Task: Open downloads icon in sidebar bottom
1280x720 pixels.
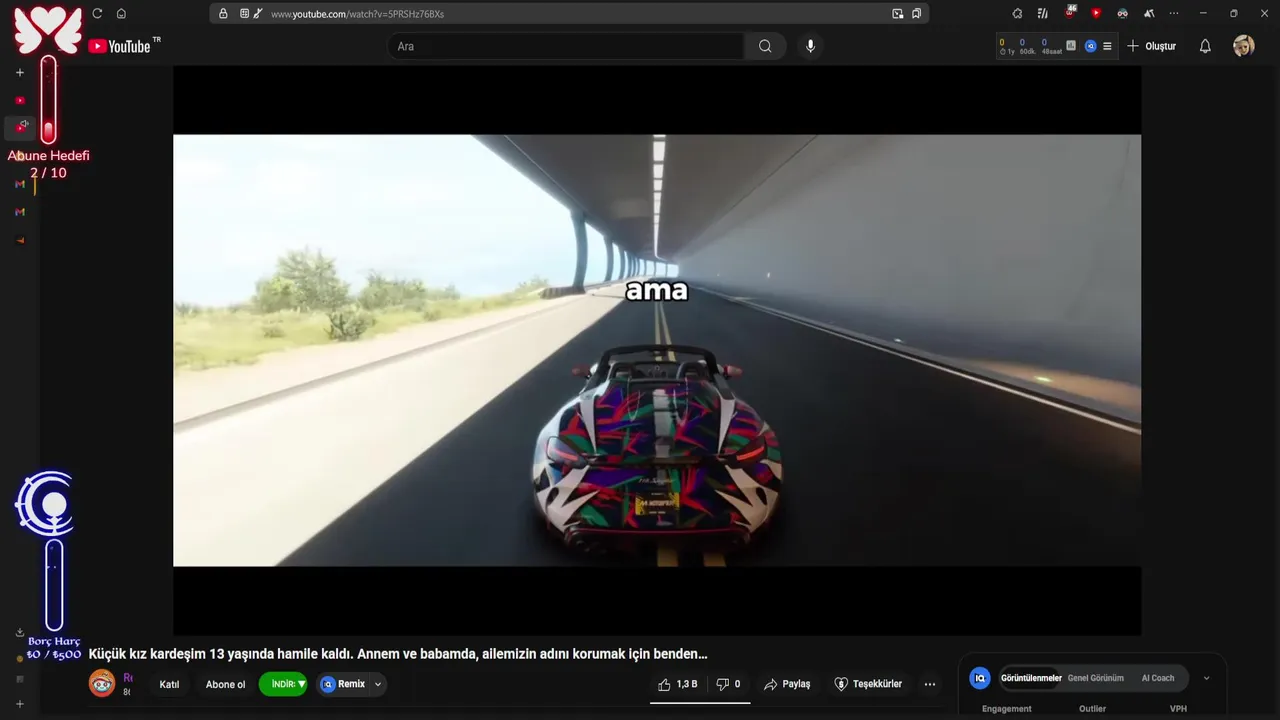Action: click(20, 632)
